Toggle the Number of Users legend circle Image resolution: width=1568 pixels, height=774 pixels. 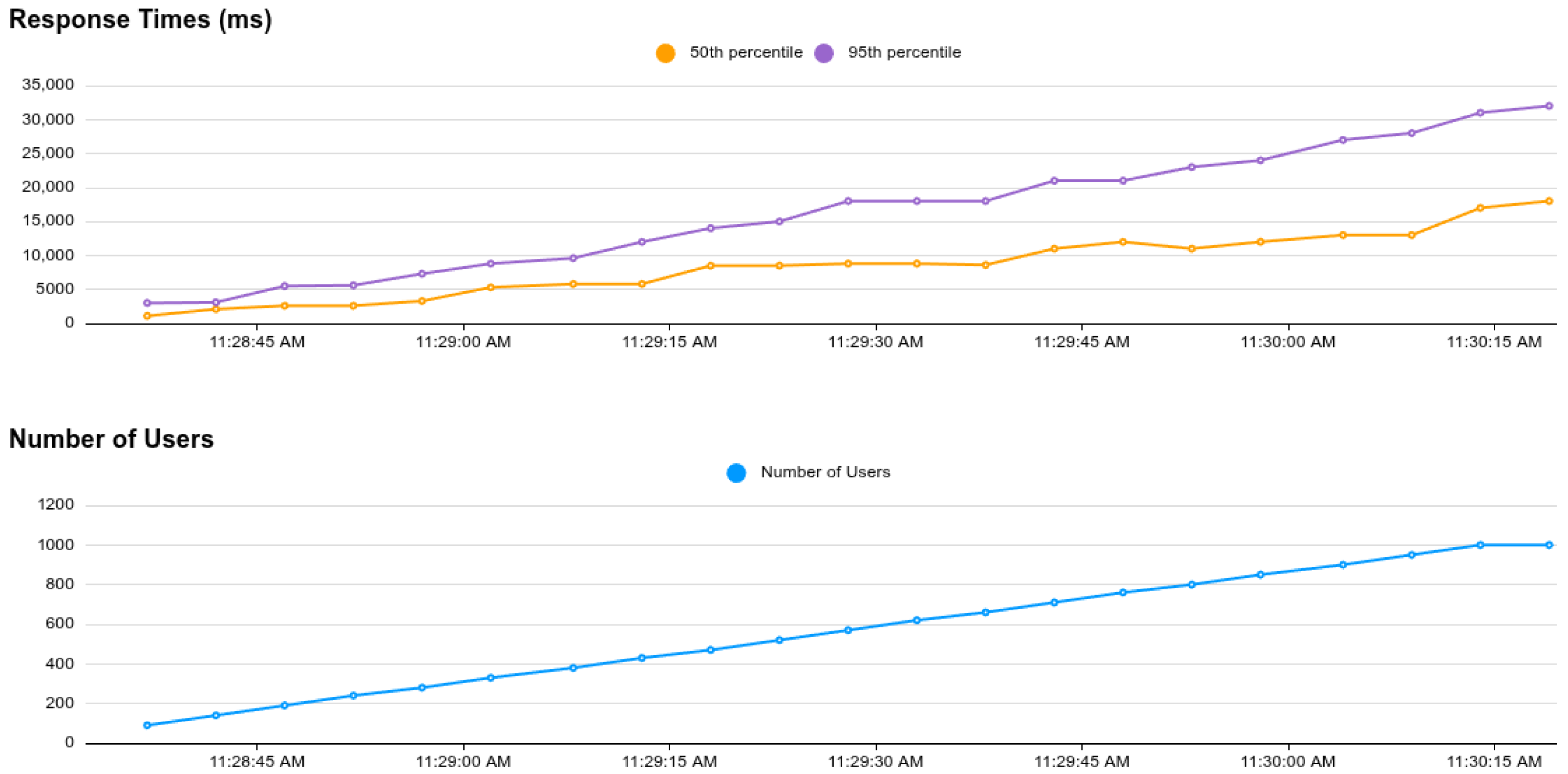(736, 473)
